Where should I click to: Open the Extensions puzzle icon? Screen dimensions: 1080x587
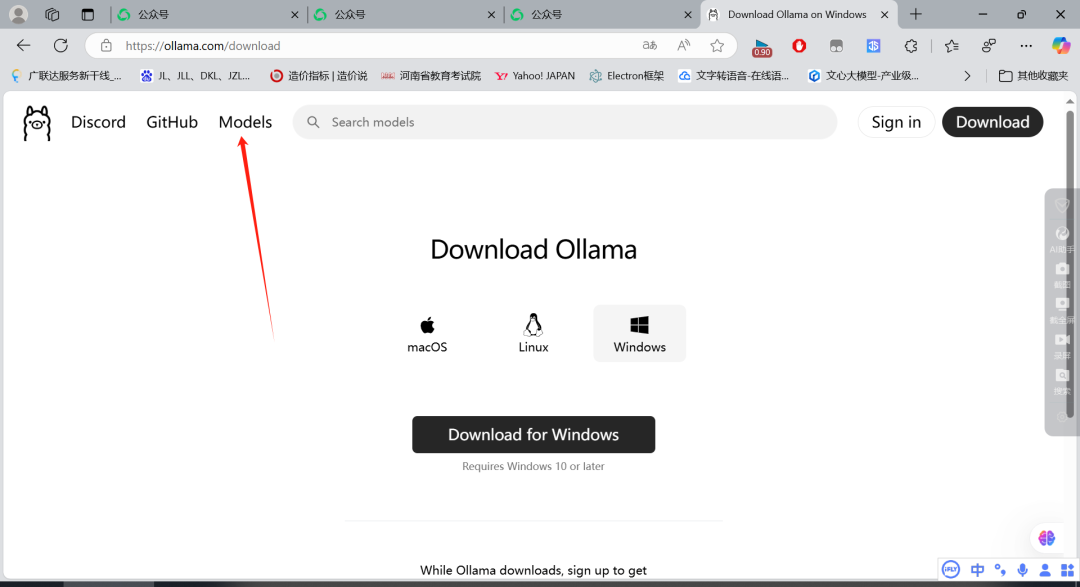tap(911, 45)
